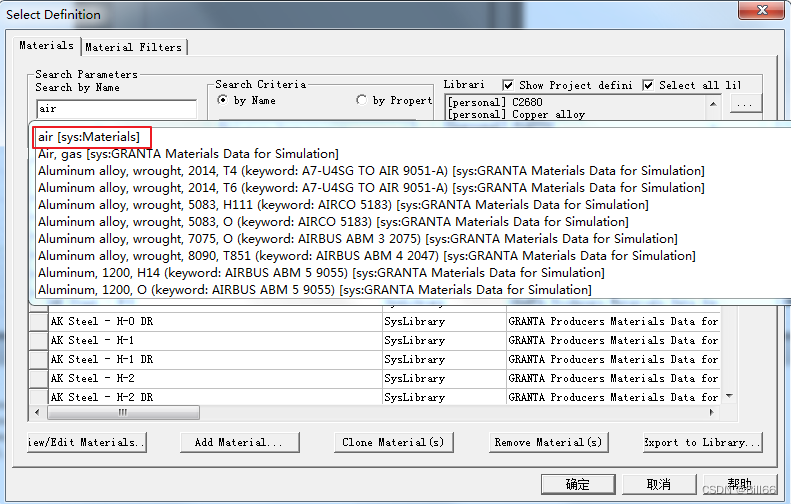Click Export to Library button
The image size is (791, 504).
702,442
